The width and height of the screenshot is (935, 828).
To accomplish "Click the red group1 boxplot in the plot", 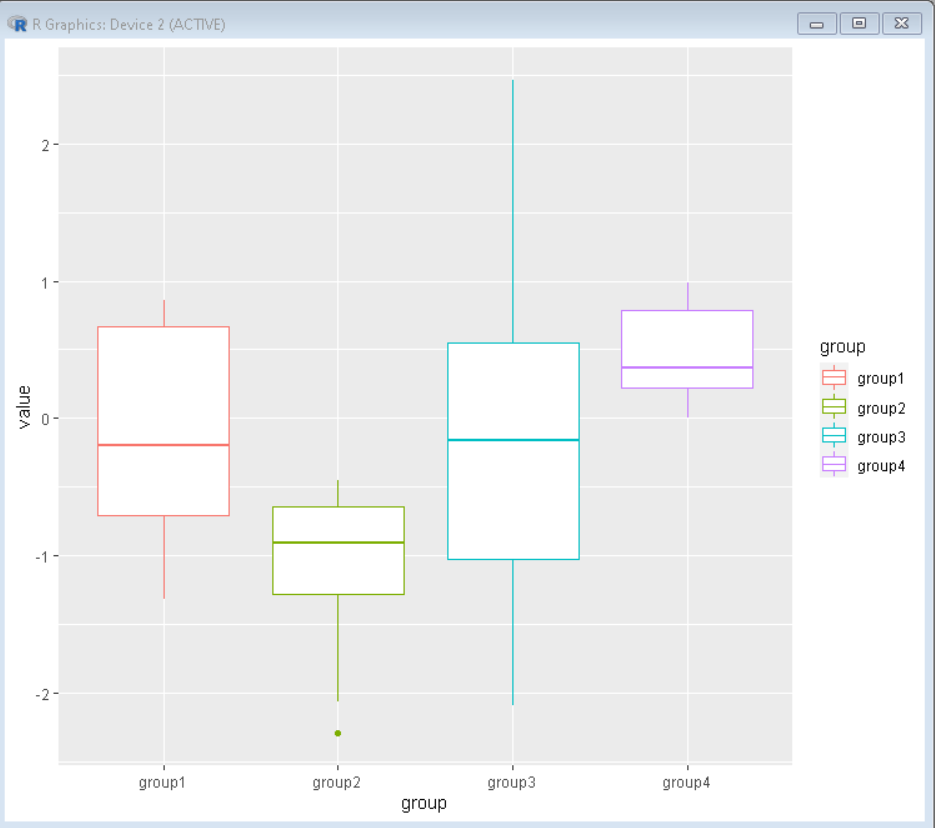I will (162, 420).
